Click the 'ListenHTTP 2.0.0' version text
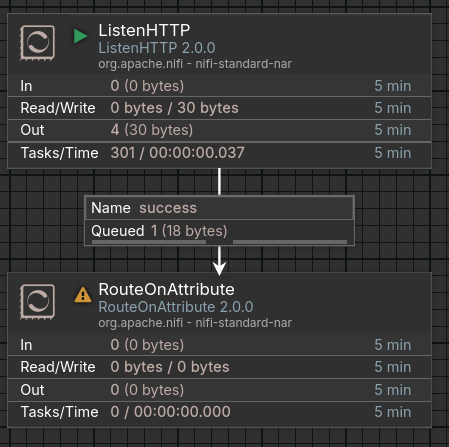The image size is (449, 447). pyautogui.click(x=157, y=48)
